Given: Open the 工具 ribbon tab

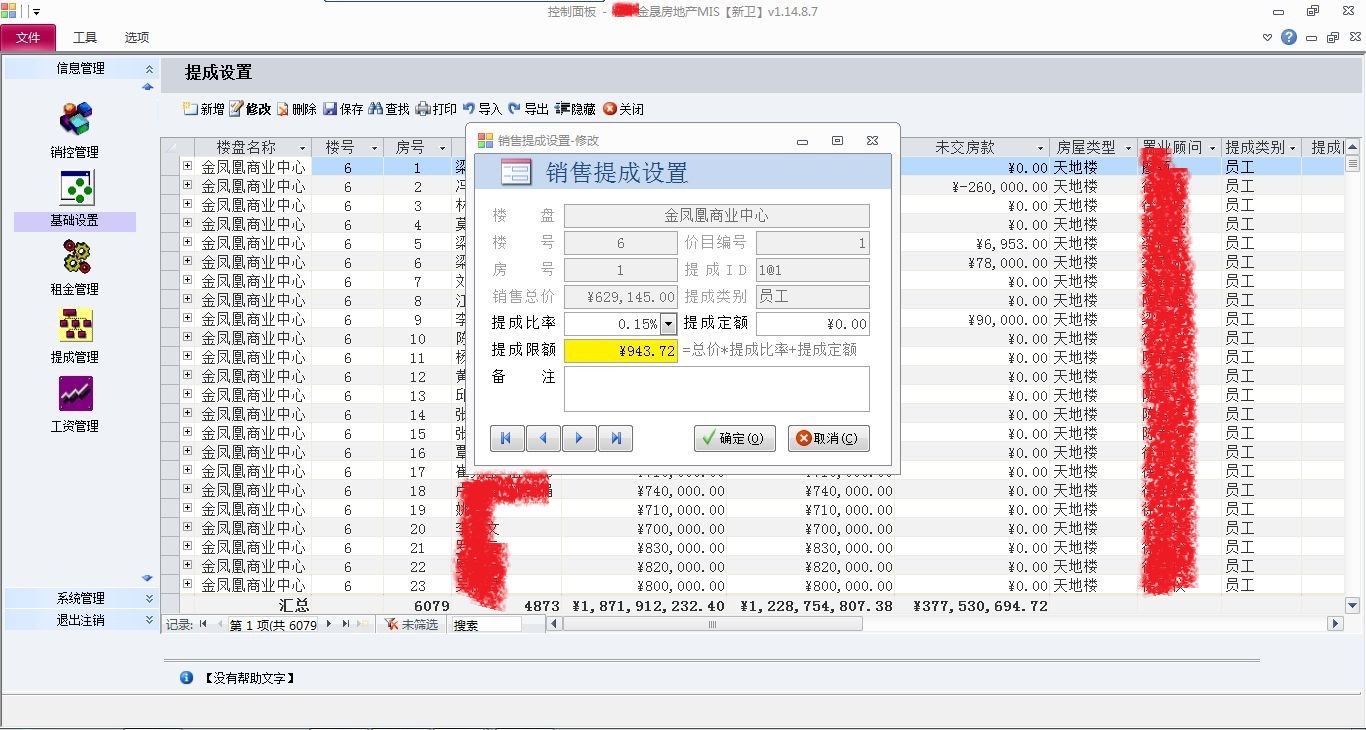Looking at the screenshot, I should tap(85, 37).
